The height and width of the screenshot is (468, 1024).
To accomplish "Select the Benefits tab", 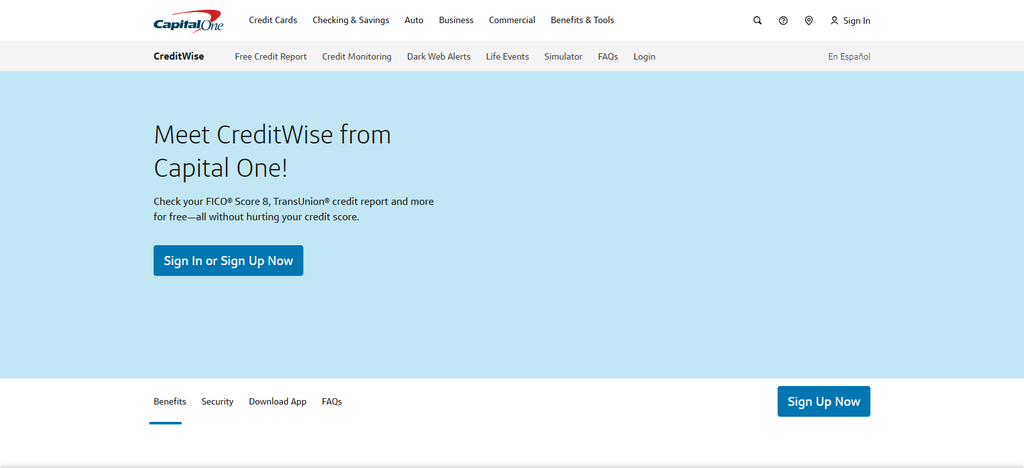I will 170,401.
